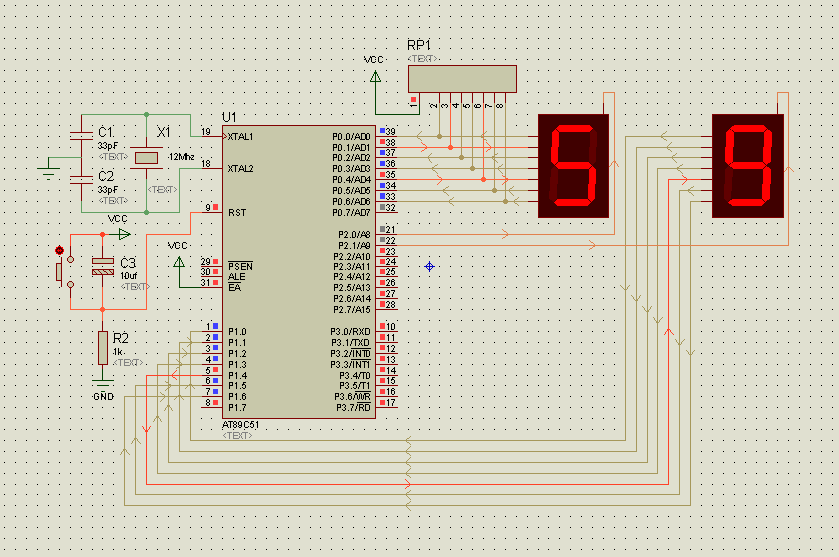Click the VCC power terminal near RP1
Screen dimensions: 839x557
pos(376,78)
